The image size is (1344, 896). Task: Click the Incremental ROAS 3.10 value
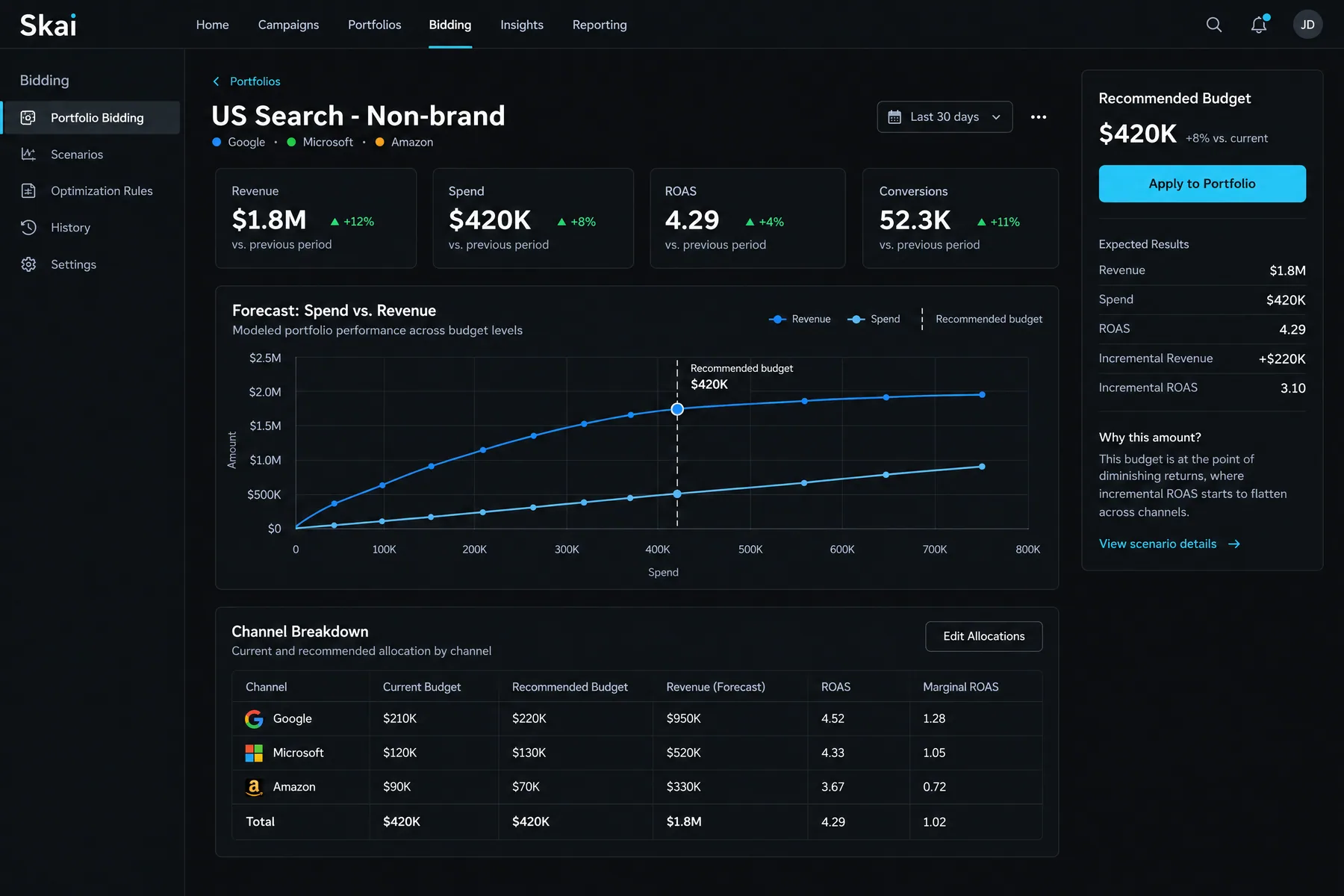click(x=1293, y=388)
